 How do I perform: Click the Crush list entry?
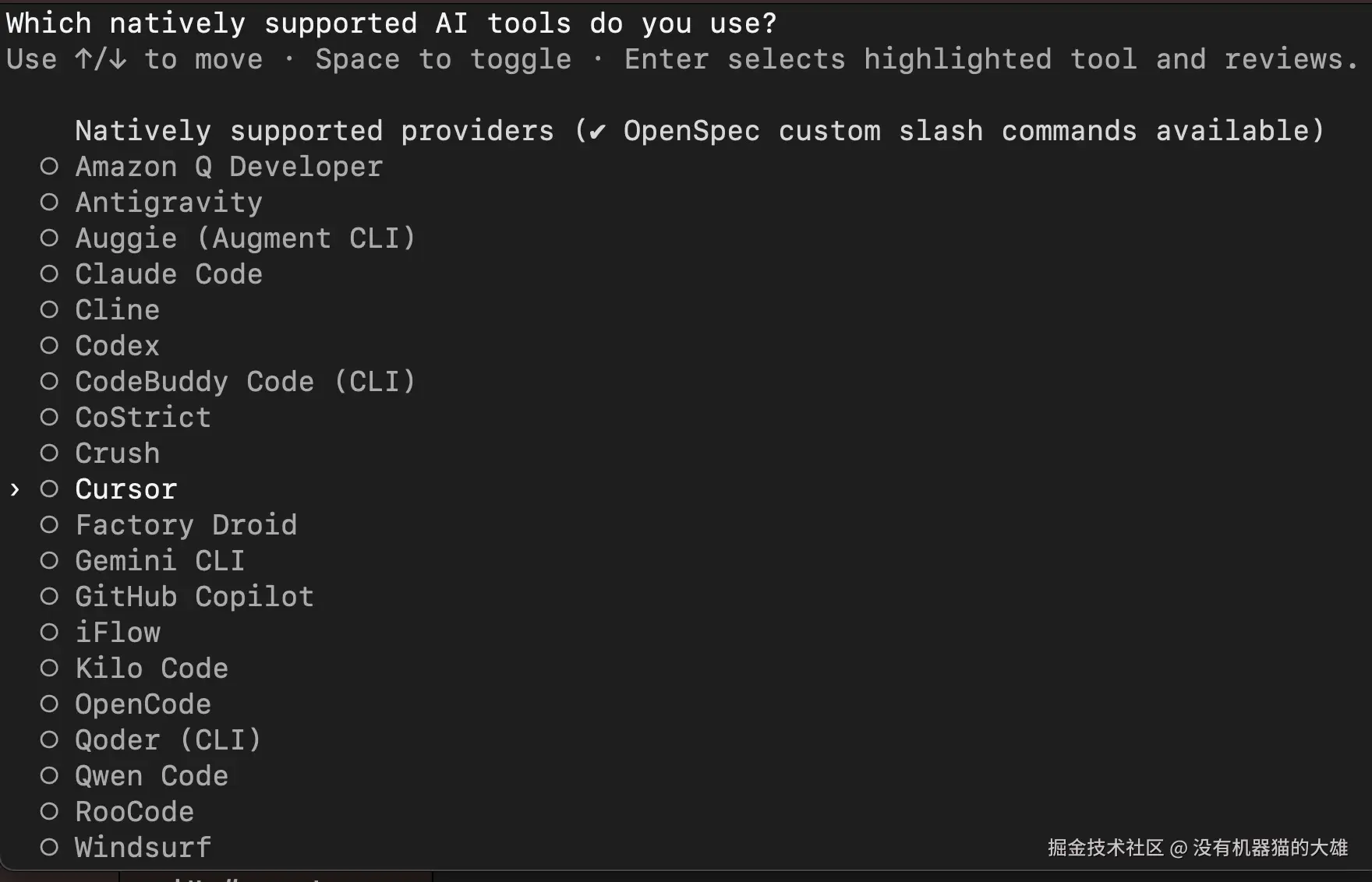click(117, 453)
